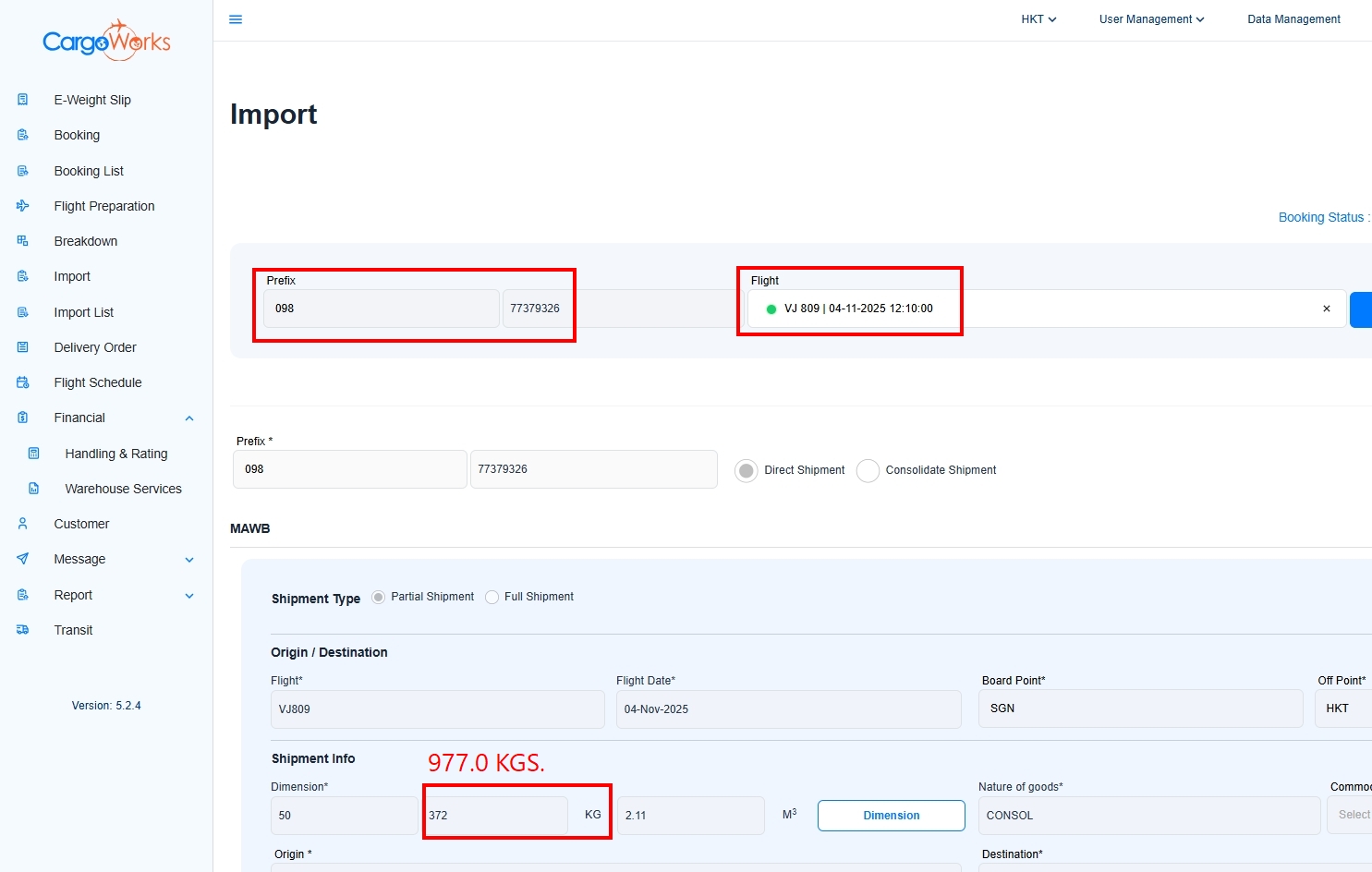The height and width of the screenshot is (872, 1372).
Task: Click the hamburger menu icon
Action: tap(236, 19)
